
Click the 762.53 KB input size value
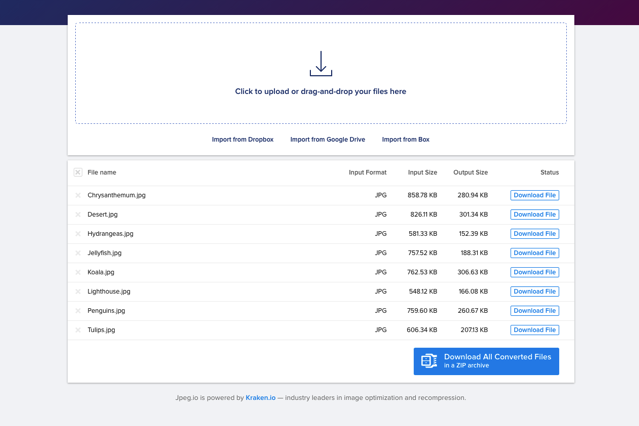pos(422,272)
